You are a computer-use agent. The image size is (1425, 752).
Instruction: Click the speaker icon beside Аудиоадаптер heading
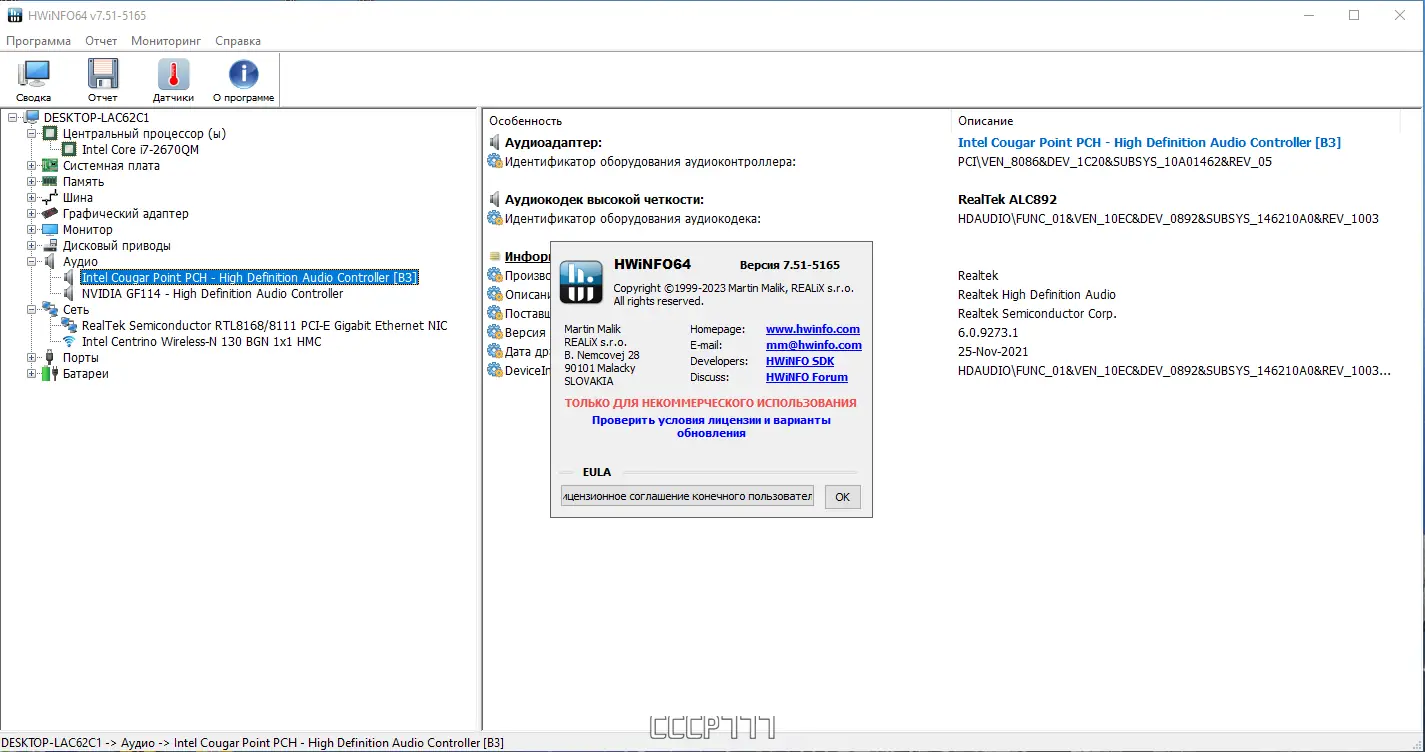pyautogui.click(x=494, y=143)
